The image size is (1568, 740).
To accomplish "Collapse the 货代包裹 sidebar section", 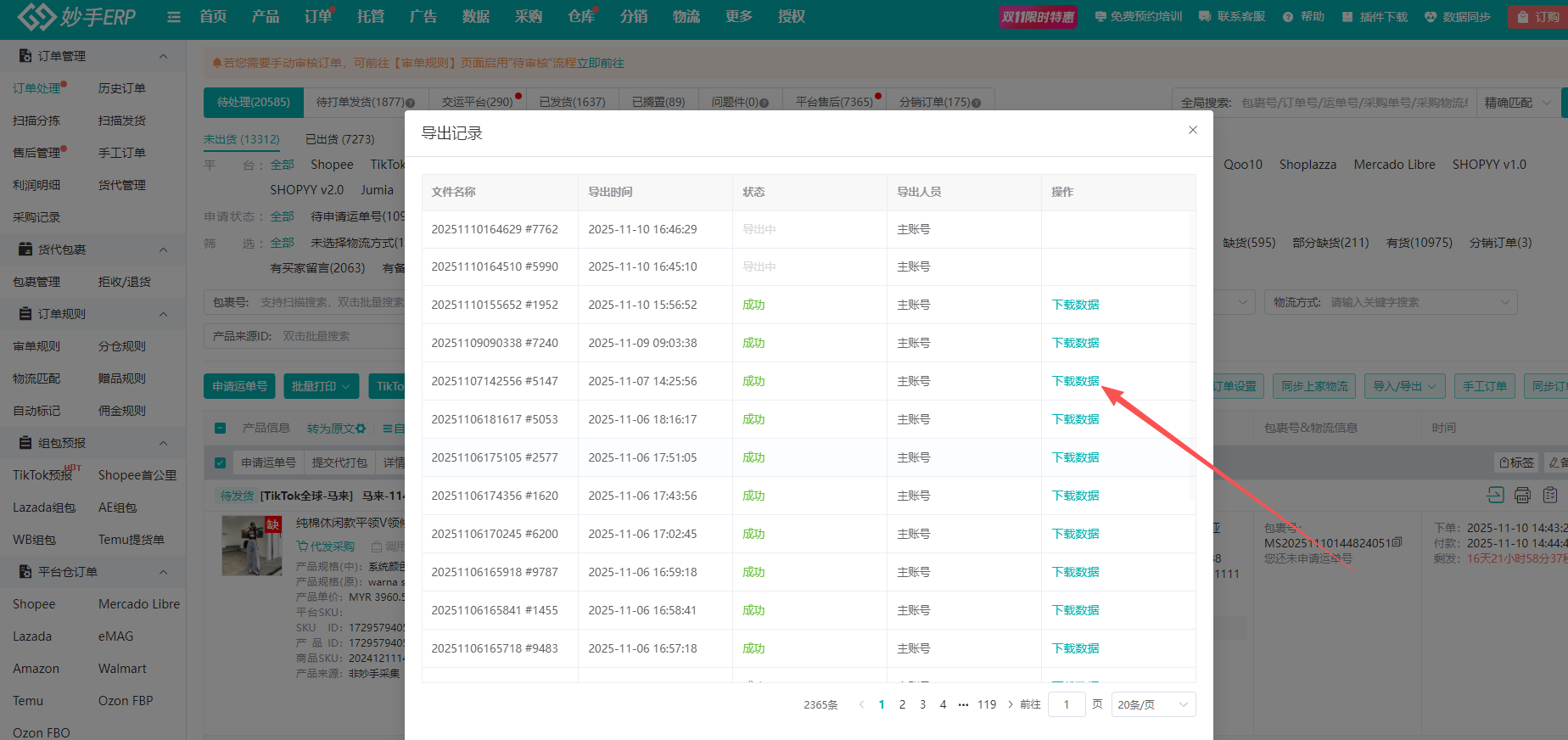I will point(163,249).
